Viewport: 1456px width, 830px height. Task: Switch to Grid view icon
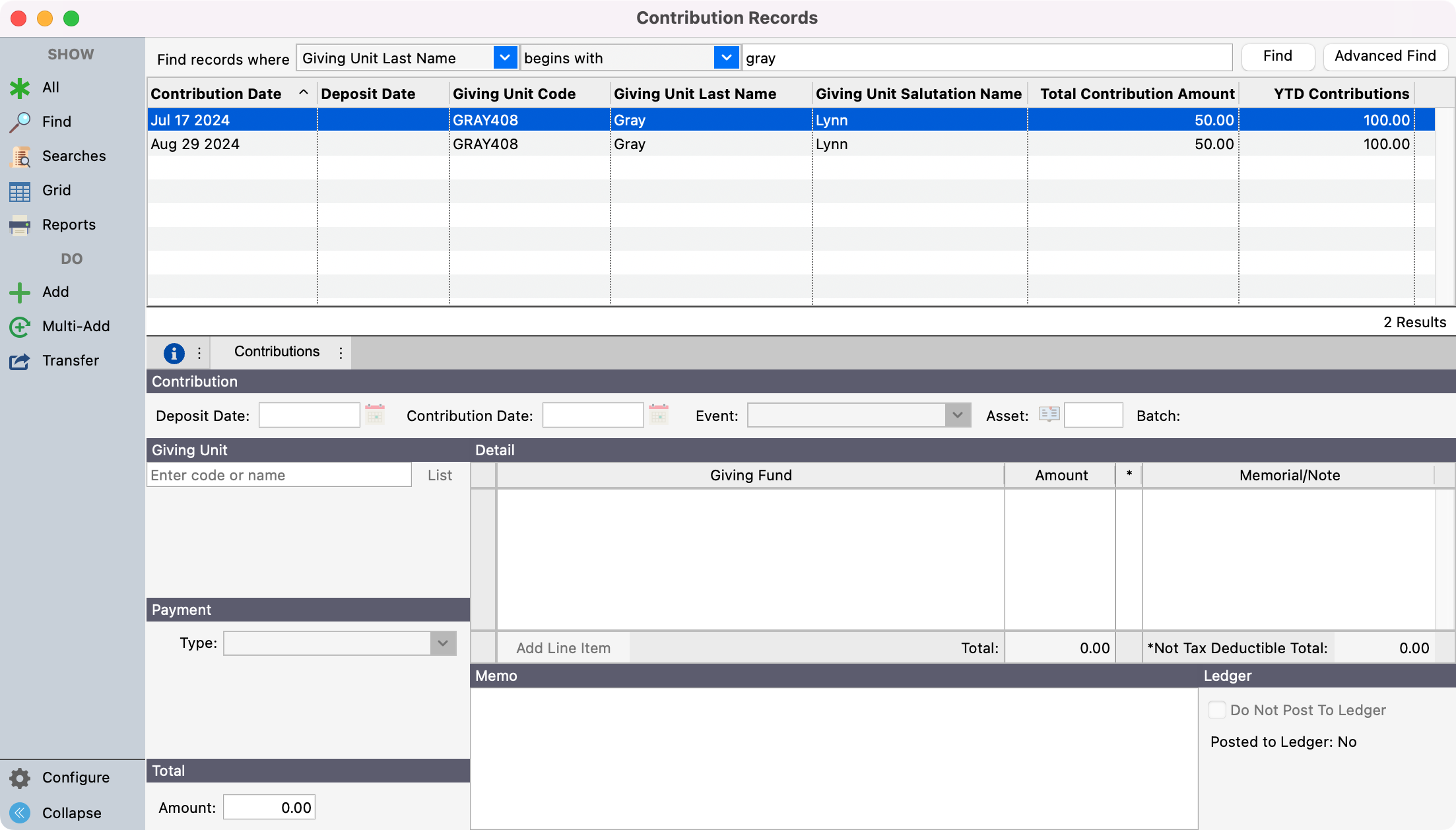click(20, 191)
